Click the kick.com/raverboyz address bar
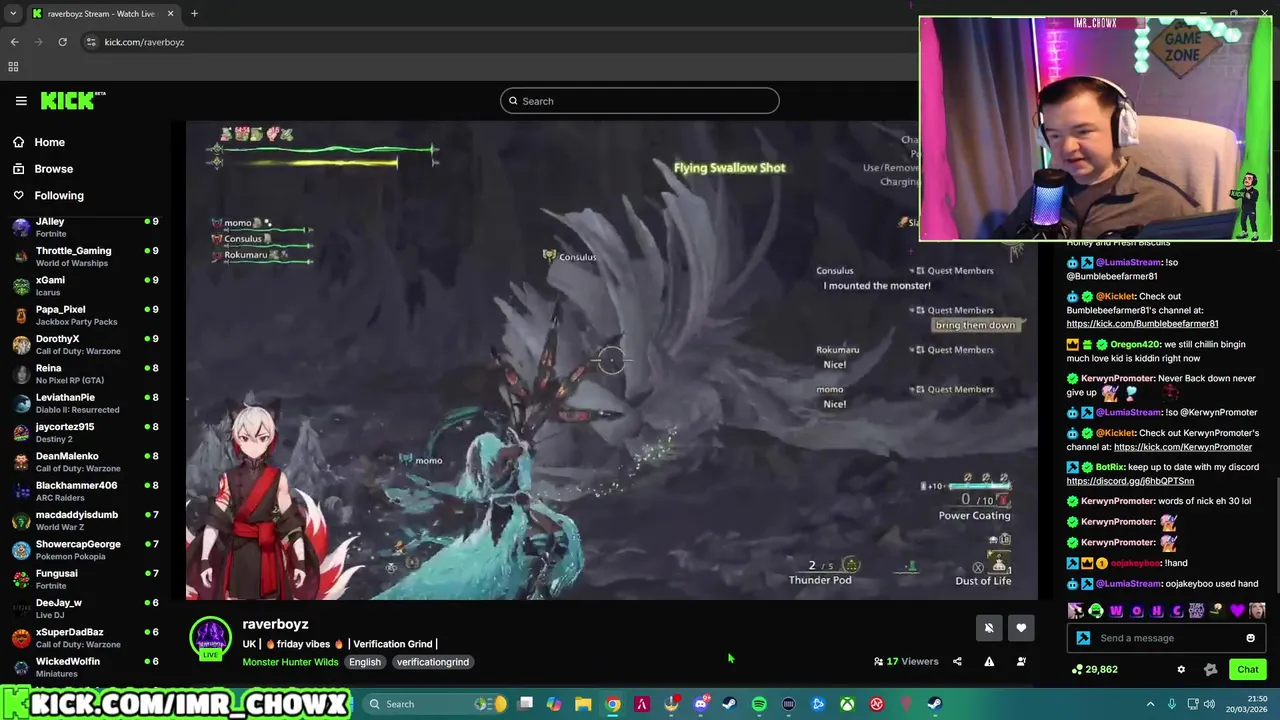The width and height of the screenshot is (1280, 720). coord(500,42)
